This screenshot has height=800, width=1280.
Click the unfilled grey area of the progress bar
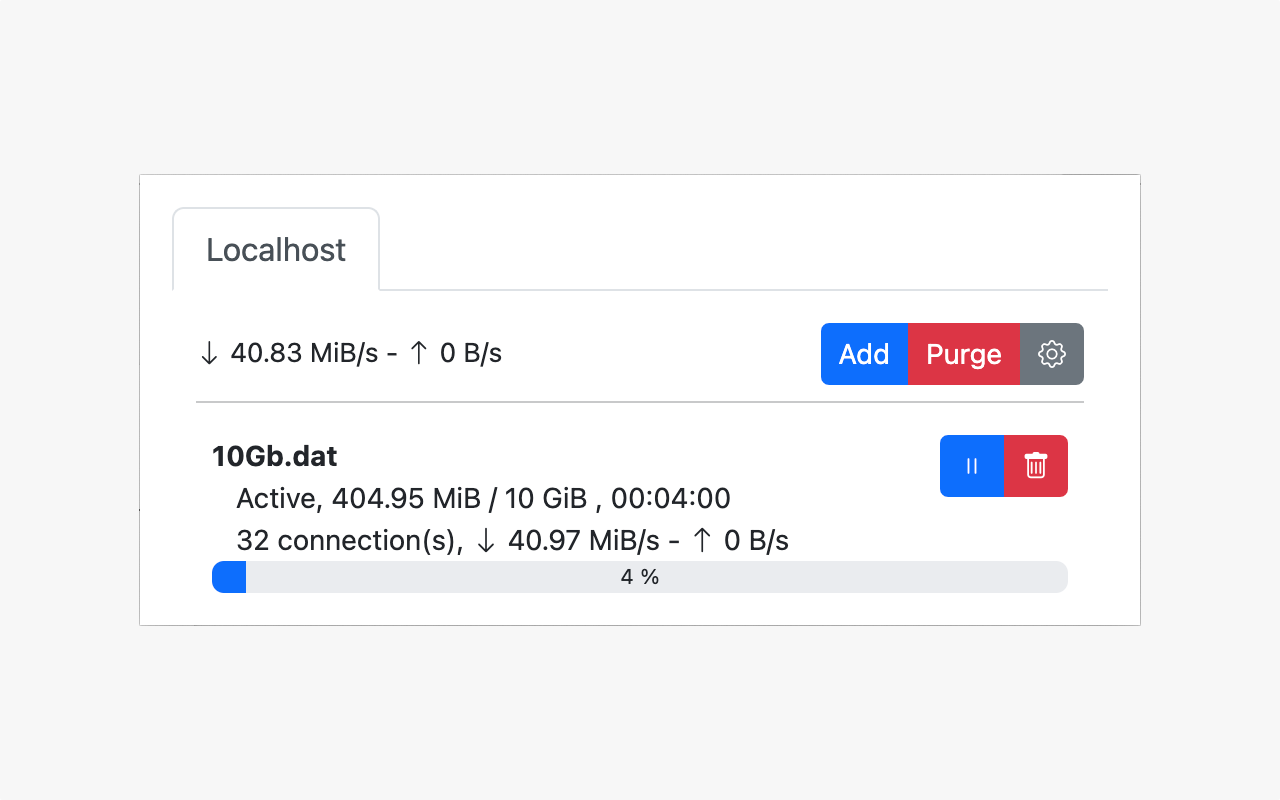point(850,577)
